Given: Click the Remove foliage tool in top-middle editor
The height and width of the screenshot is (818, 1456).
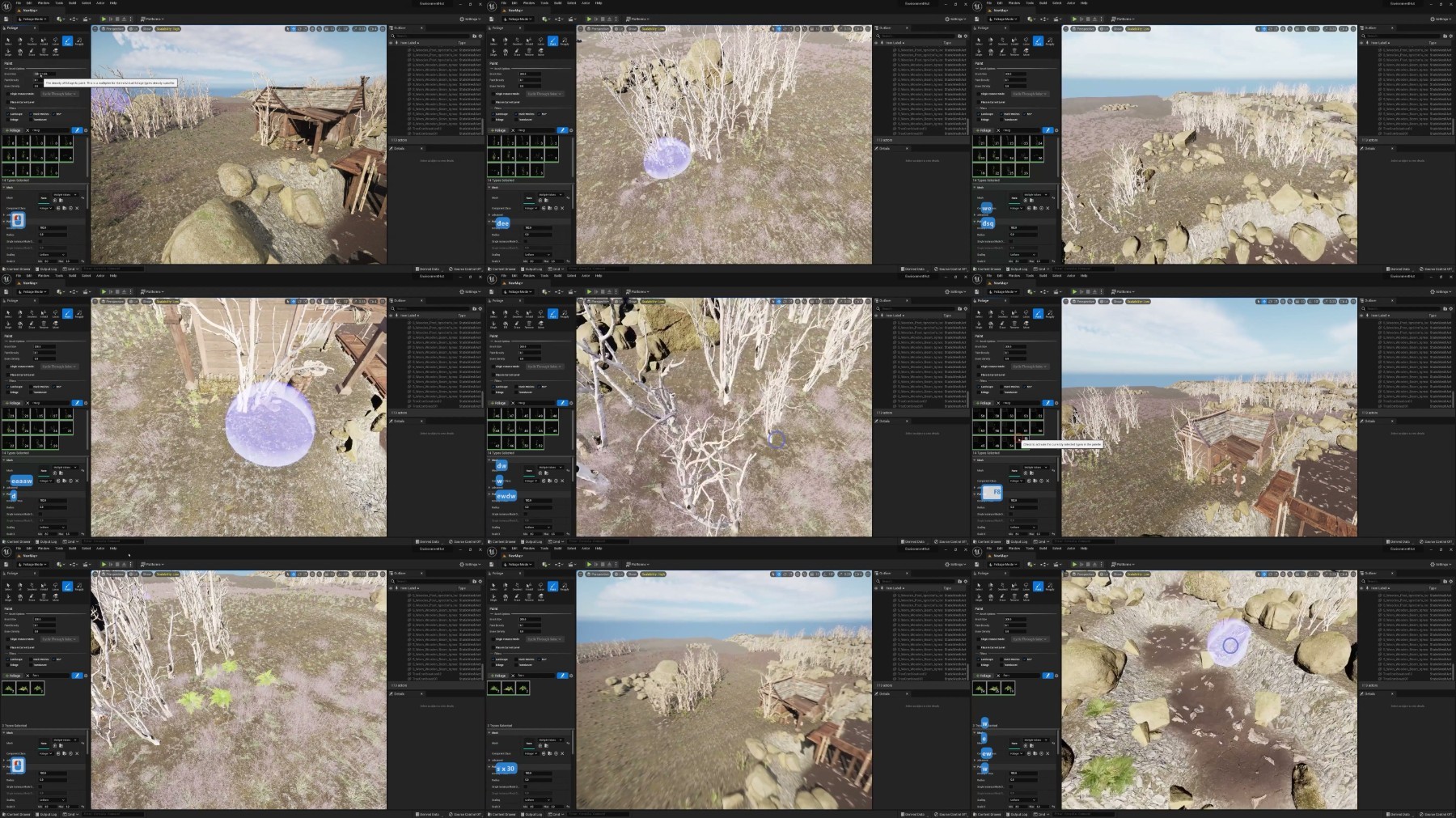Looking at the screenshot, I should coord(529,53).
